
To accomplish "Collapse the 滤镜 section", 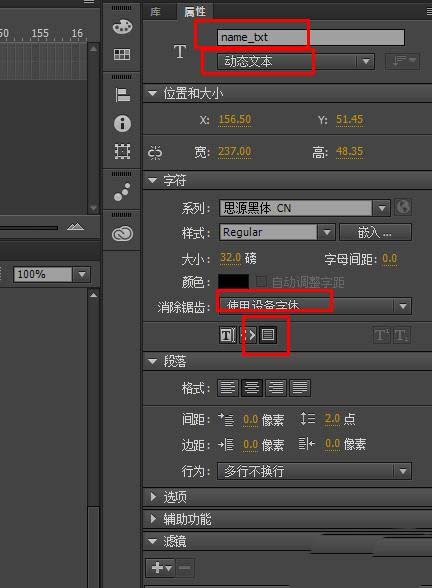I will 153,541.
